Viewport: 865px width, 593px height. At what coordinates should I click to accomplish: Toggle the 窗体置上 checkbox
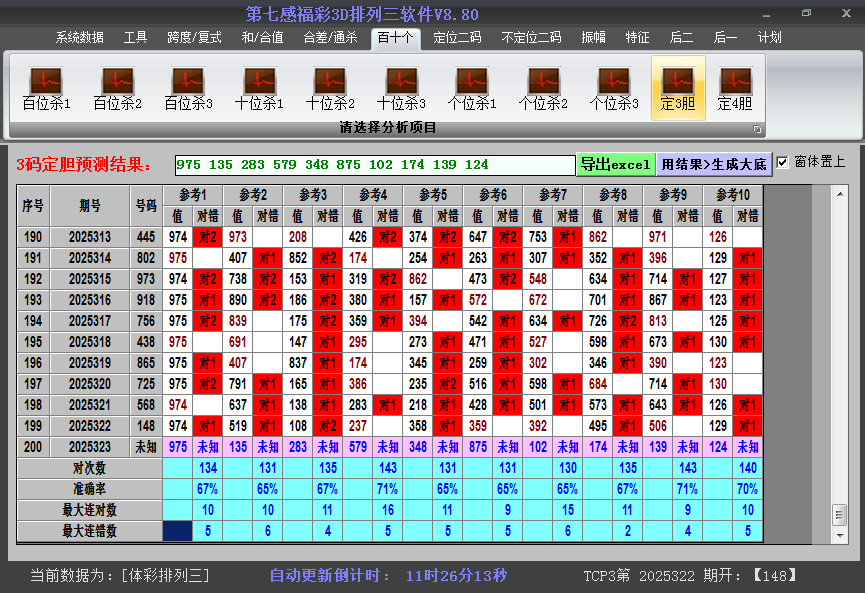[x=783, y=162]
